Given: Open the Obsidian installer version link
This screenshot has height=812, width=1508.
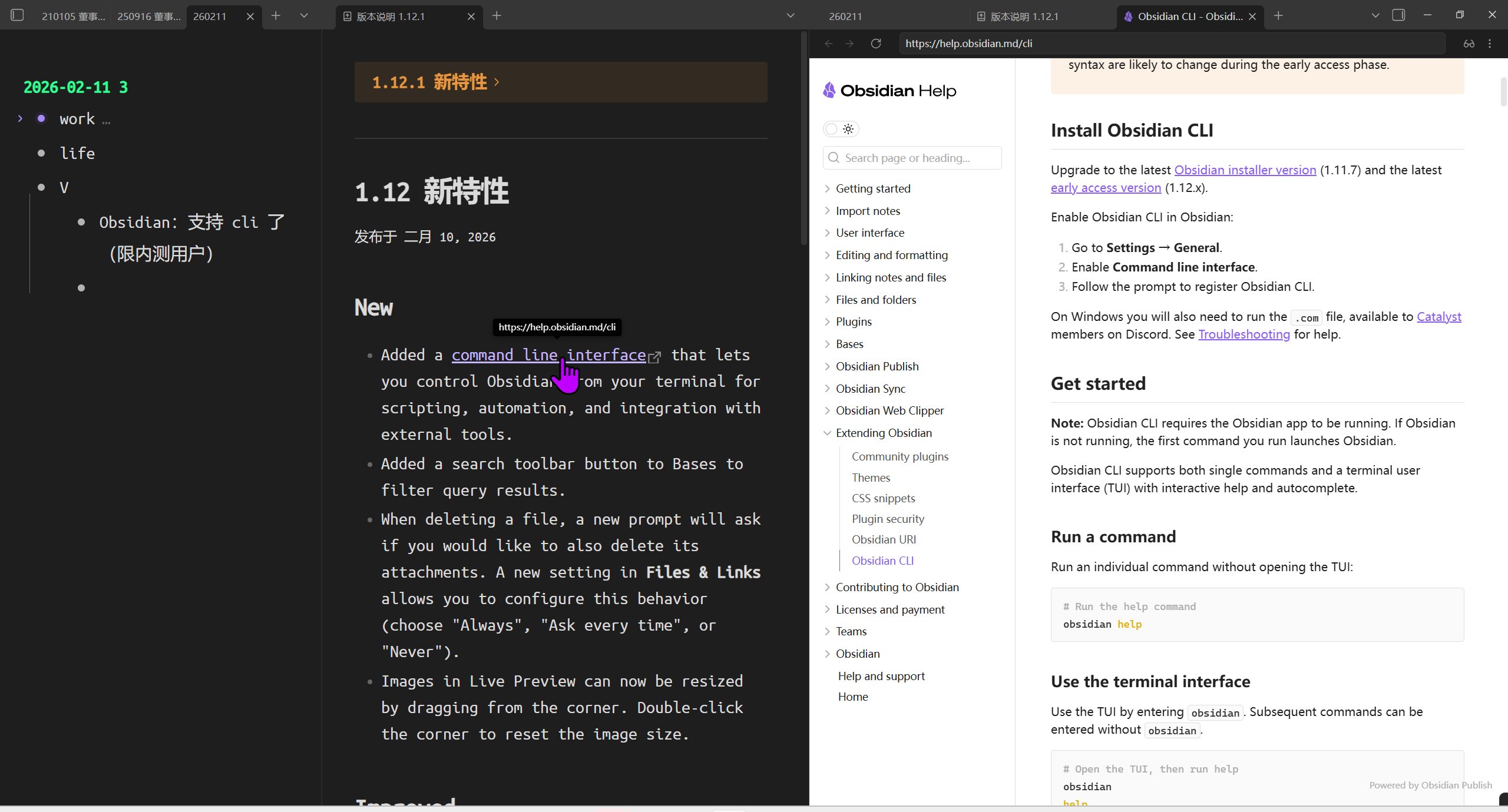Looking at the screenshot, I should 1245,170.
